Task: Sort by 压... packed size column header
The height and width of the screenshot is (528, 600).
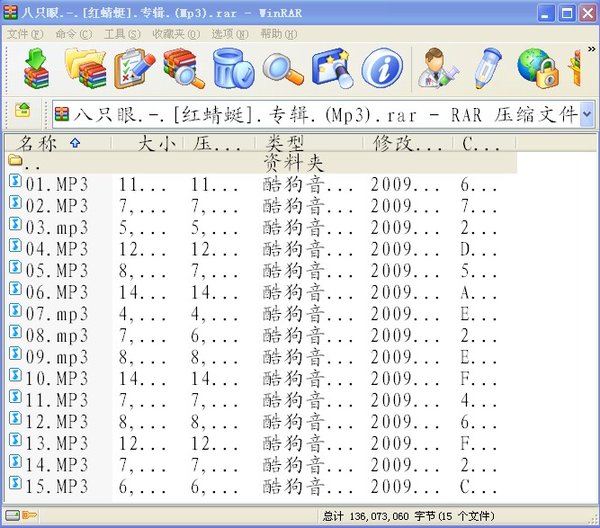Action: pos(220,143)
